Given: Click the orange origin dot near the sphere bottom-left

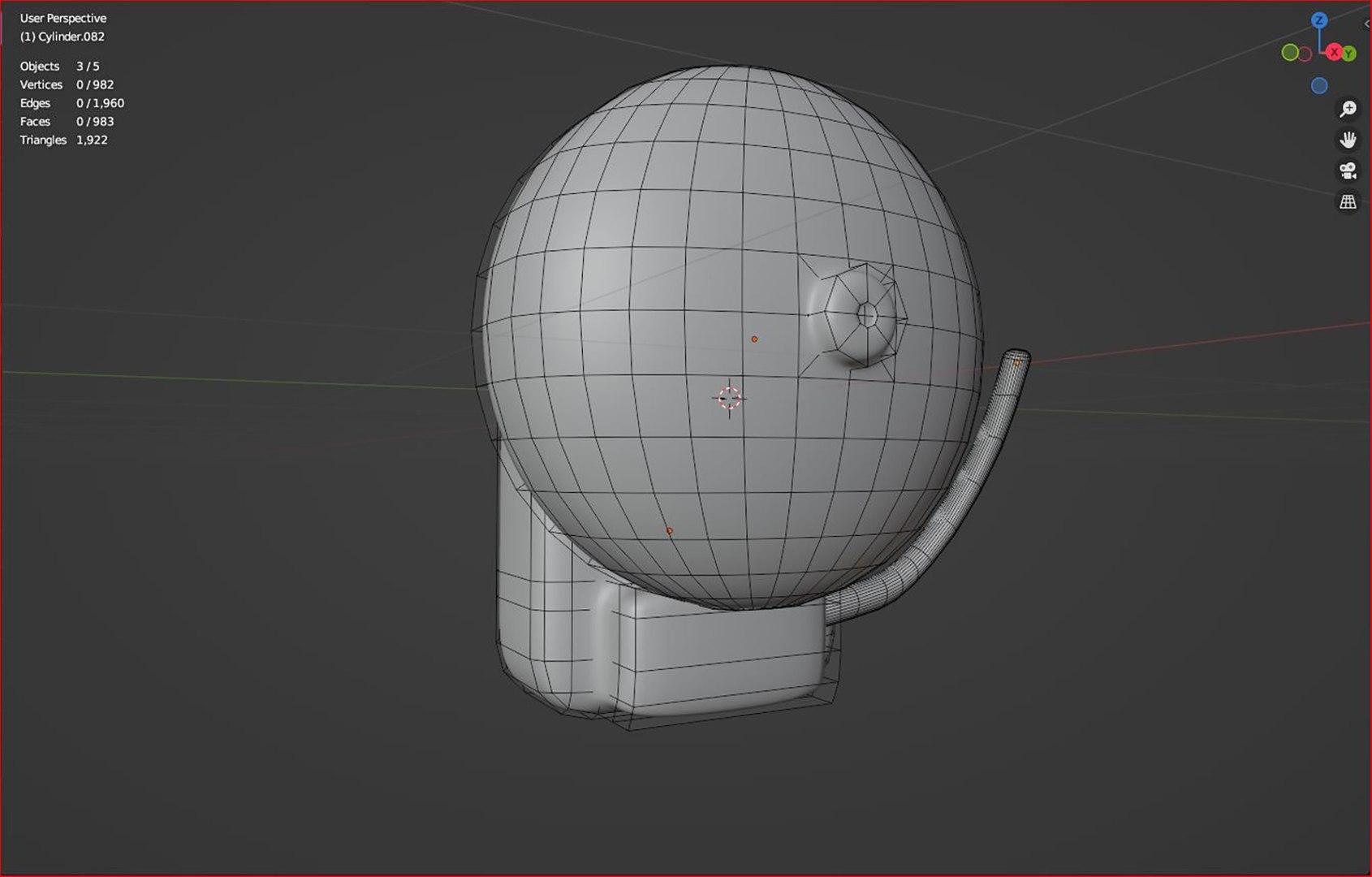Looking at the screenshot, I should point(669,531).
